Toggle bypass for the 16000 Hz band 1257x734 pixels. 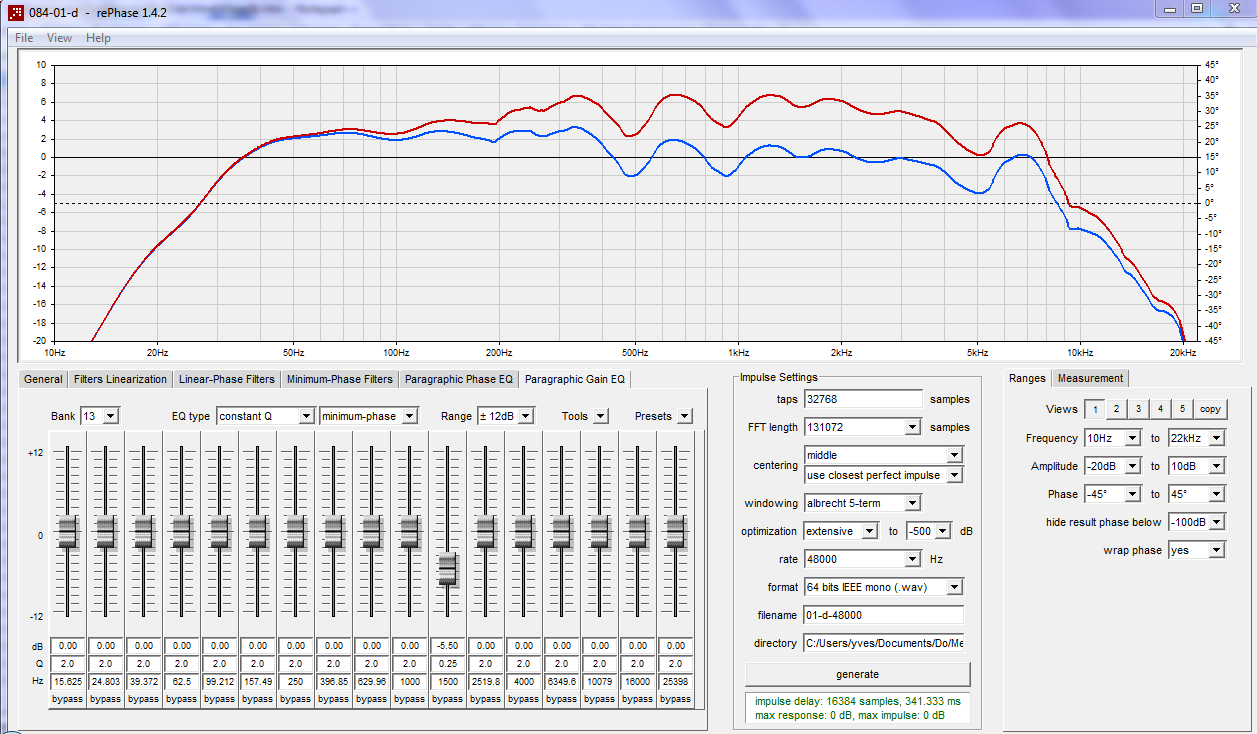click(637, 699)
